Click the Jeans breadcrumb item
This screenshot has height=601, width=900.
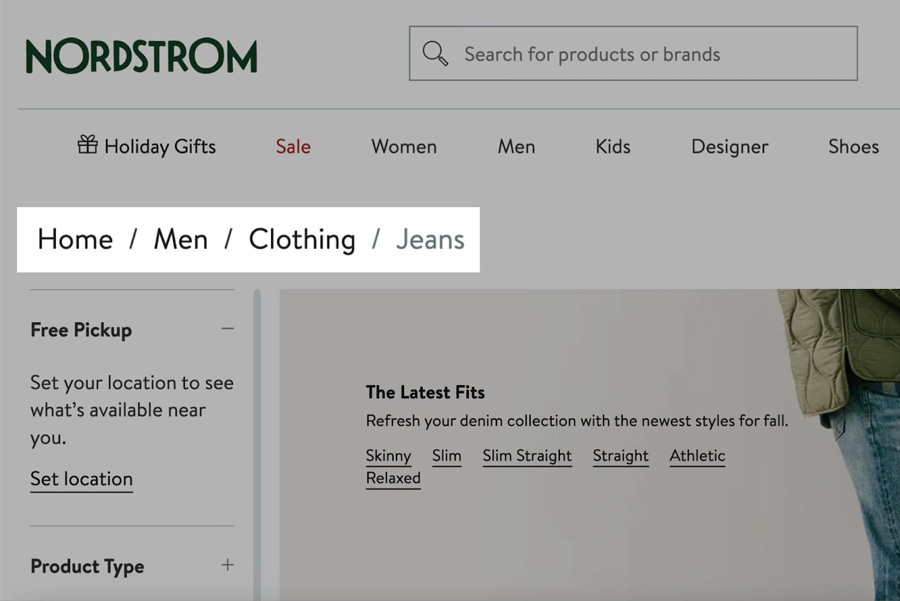[430, 239]
